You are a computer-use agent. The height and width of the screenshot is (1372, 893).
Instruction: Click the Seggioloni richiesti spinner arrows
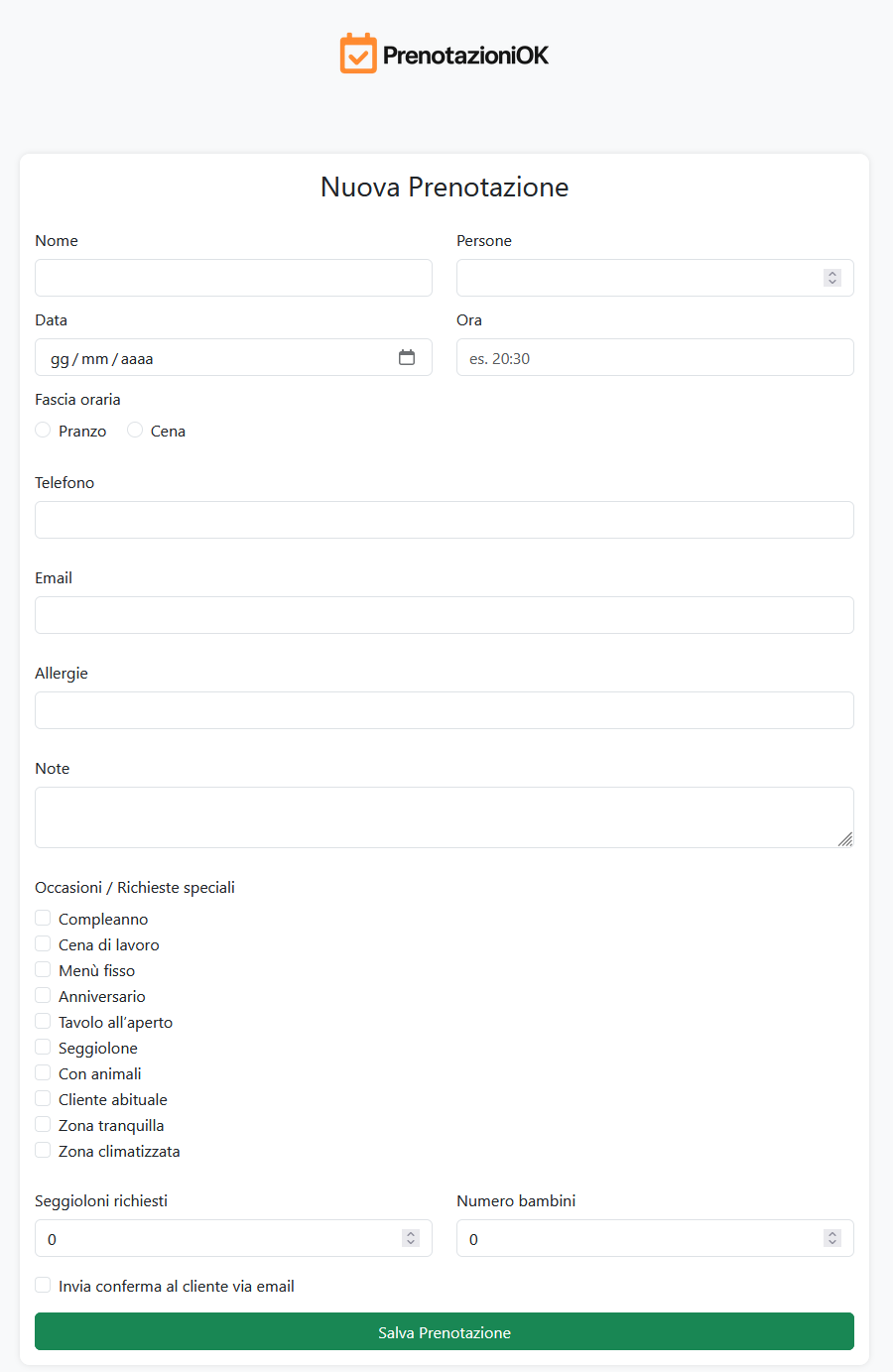click(411, 1238)
